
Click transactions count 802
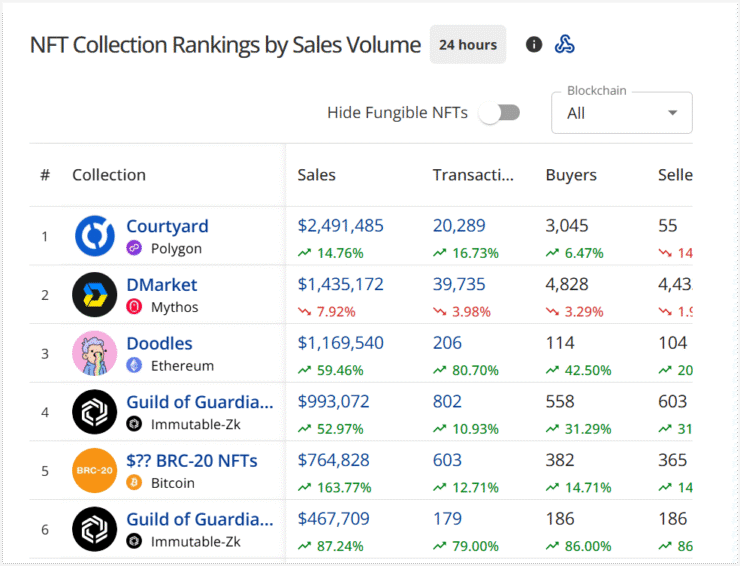click(447, 401)
